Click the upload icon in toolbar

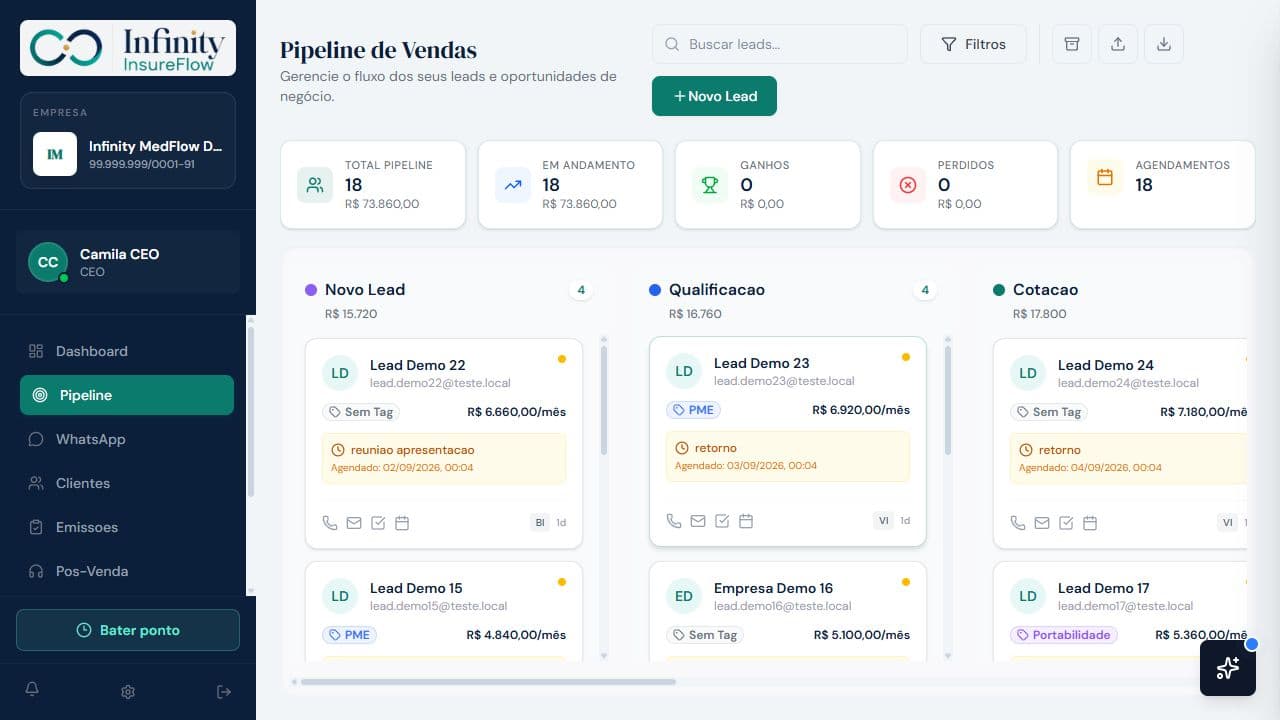click(x=1118, y=44)
